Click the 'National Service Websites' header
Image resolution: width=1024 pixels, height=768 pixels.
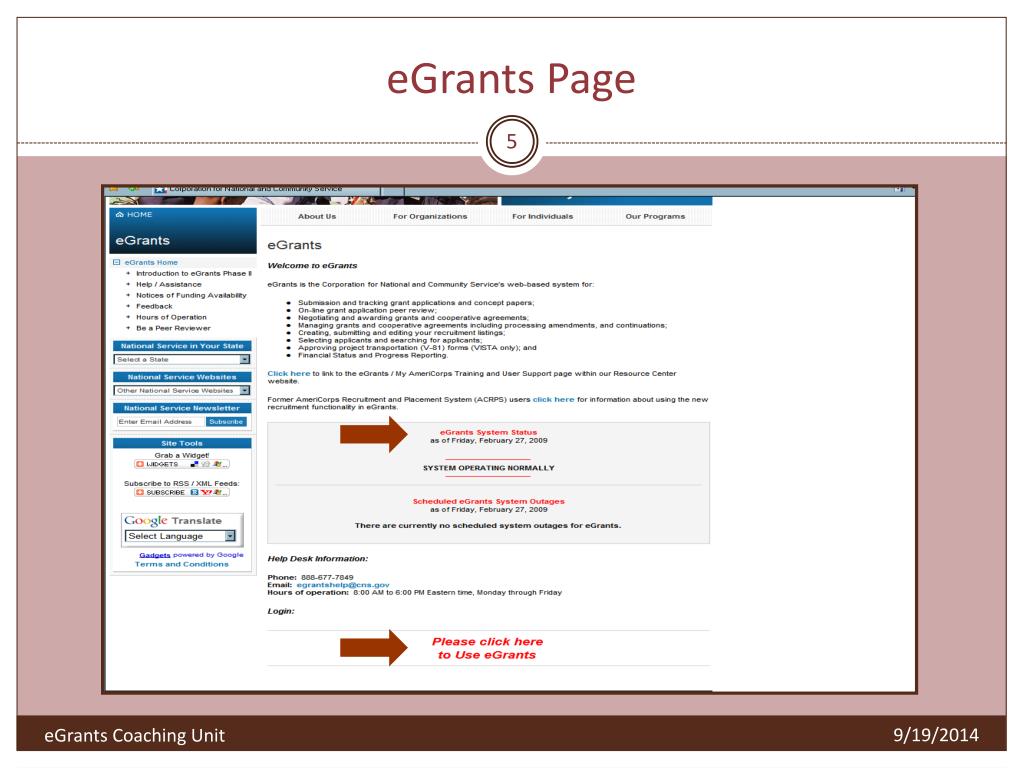(182, 377)
